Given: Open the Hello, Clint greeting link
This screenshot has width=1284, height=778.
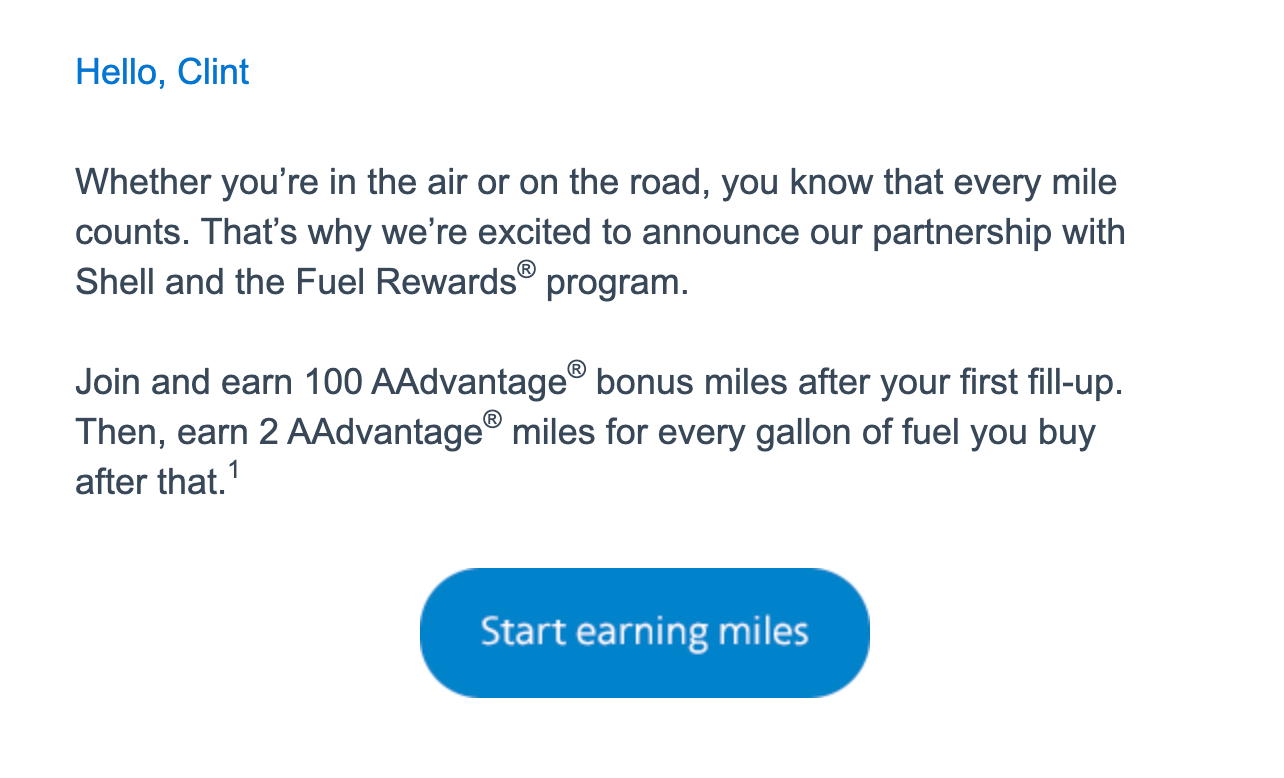Looking at the screenshot, I should click(161, 72).
